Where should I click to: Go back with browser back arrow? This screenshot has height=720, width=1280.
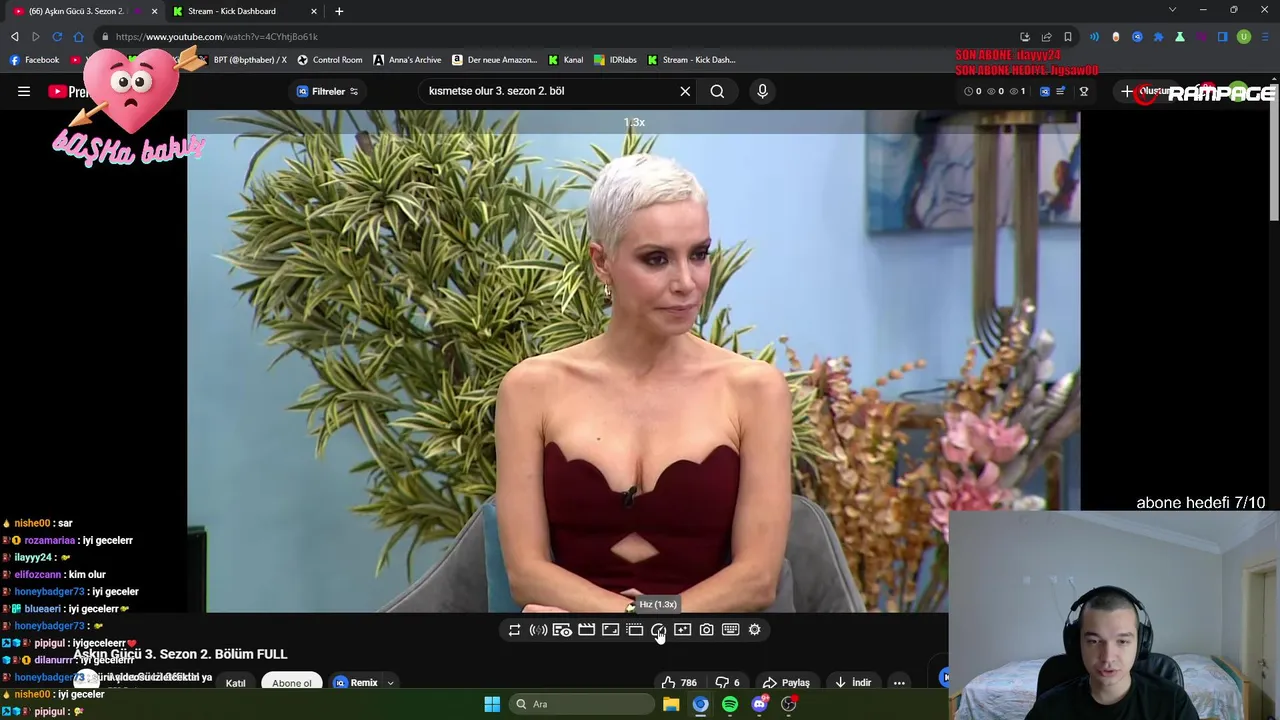pos(15,37)
